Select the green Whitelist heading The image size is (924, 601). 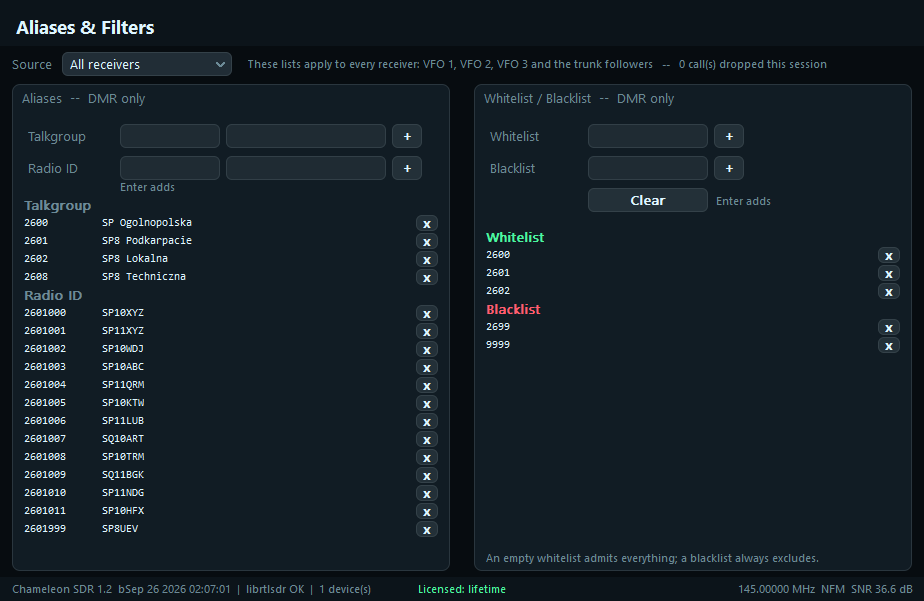(515, 237)
